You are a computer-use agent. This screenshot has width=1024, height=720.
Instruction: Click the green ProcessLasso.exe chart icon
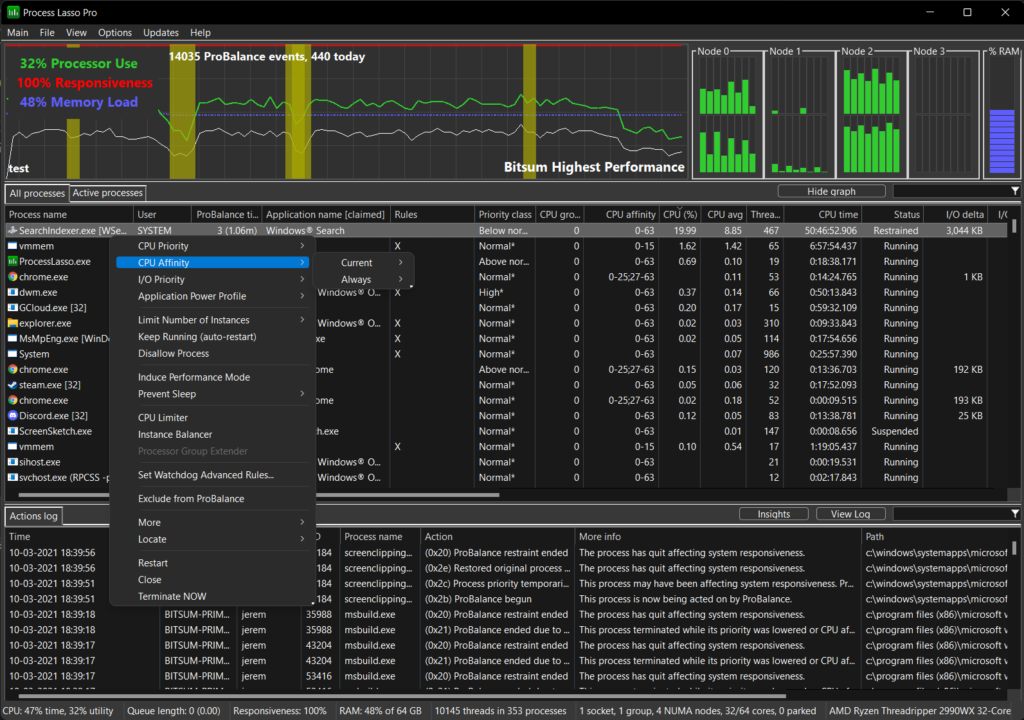coord(12,261)
